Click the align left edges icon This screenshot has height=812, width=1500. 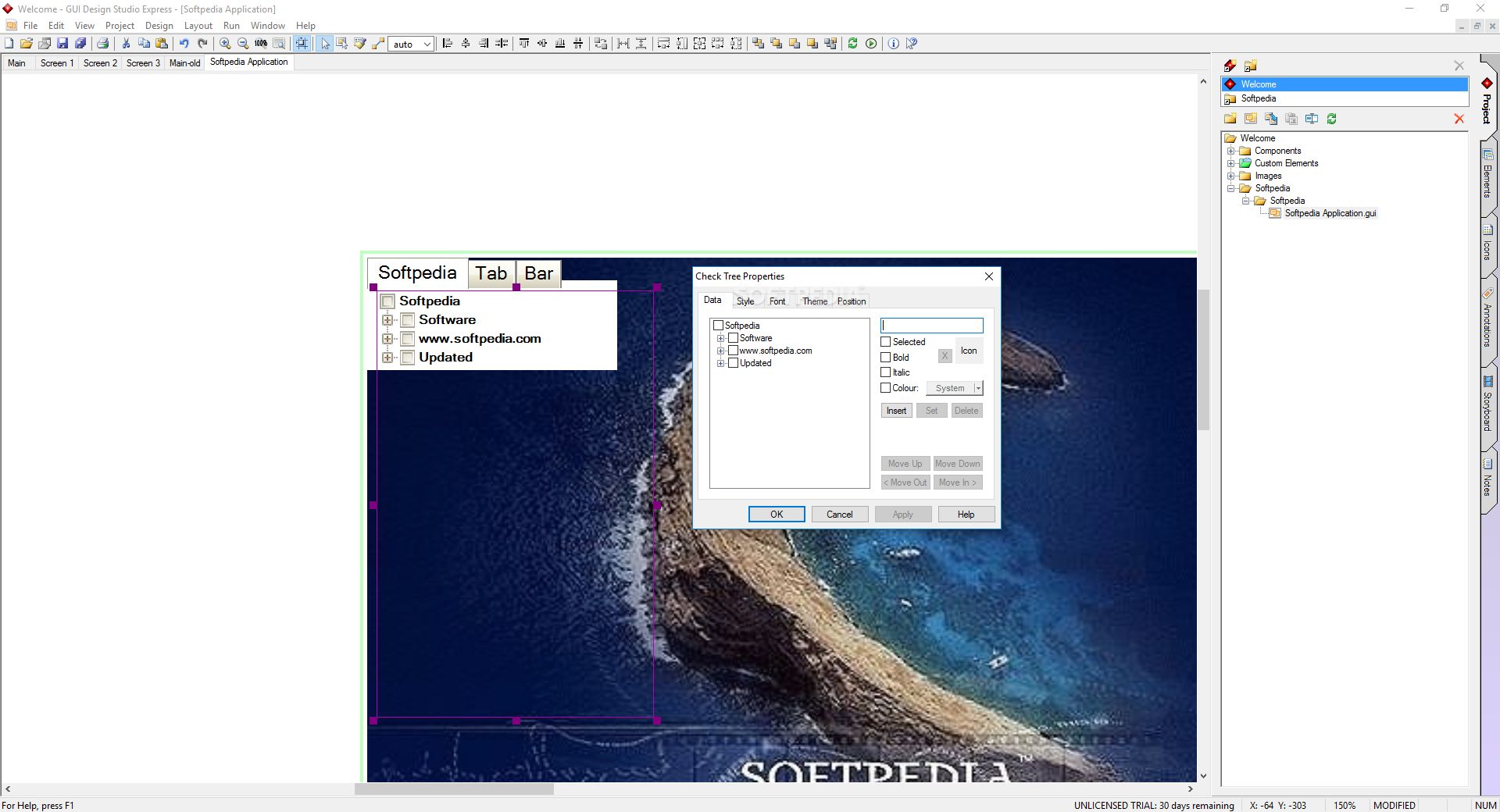tap(448, 44)
